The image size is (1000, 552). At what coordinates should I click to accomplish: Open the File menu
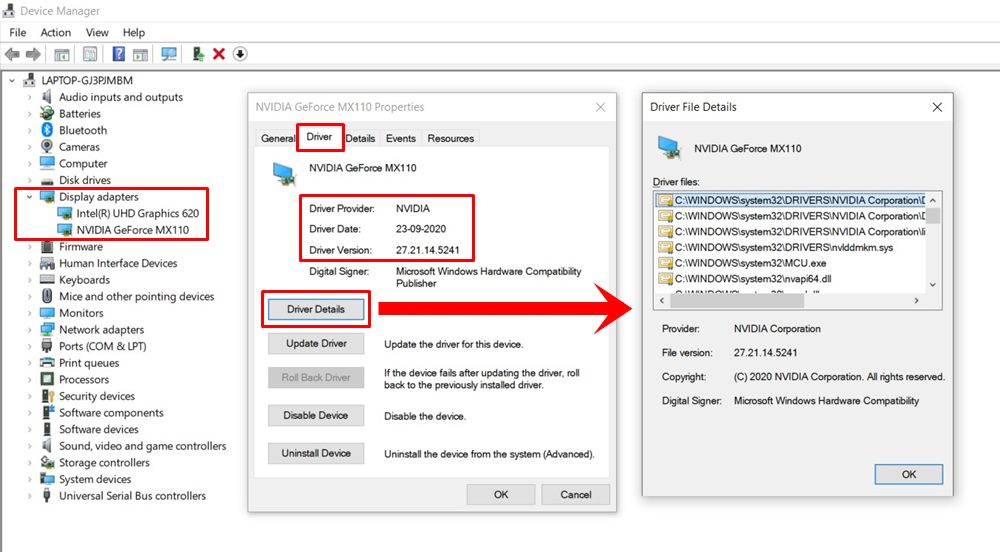18,33
